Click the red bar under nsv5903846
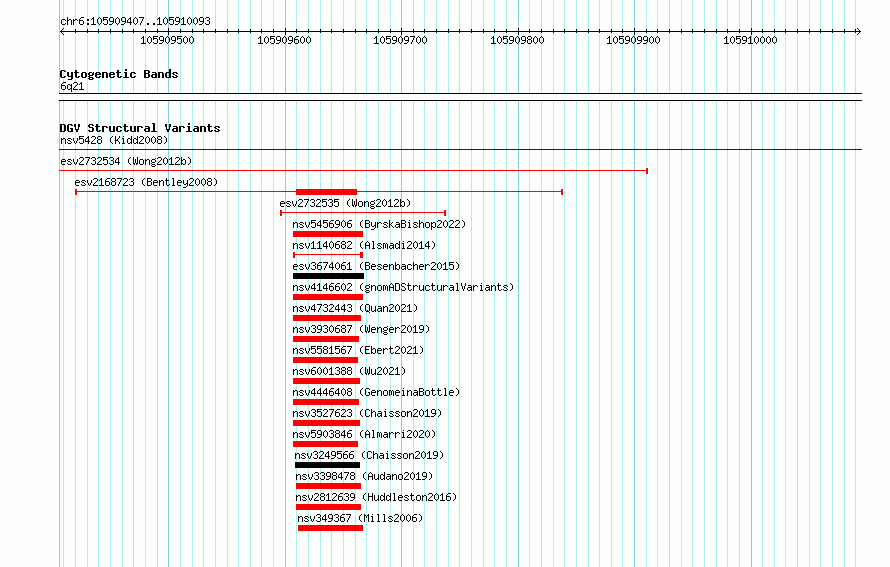890x567 pixels. pyautogui.click(x=325, y=444)
